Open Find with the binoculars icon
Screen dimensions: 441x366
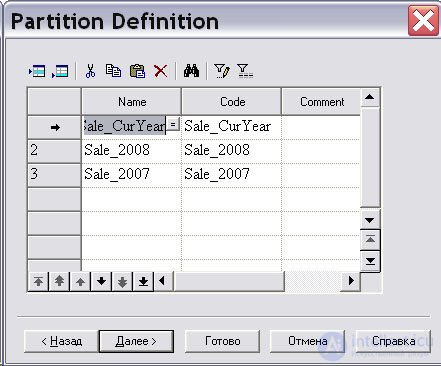[x=191, y=71]
